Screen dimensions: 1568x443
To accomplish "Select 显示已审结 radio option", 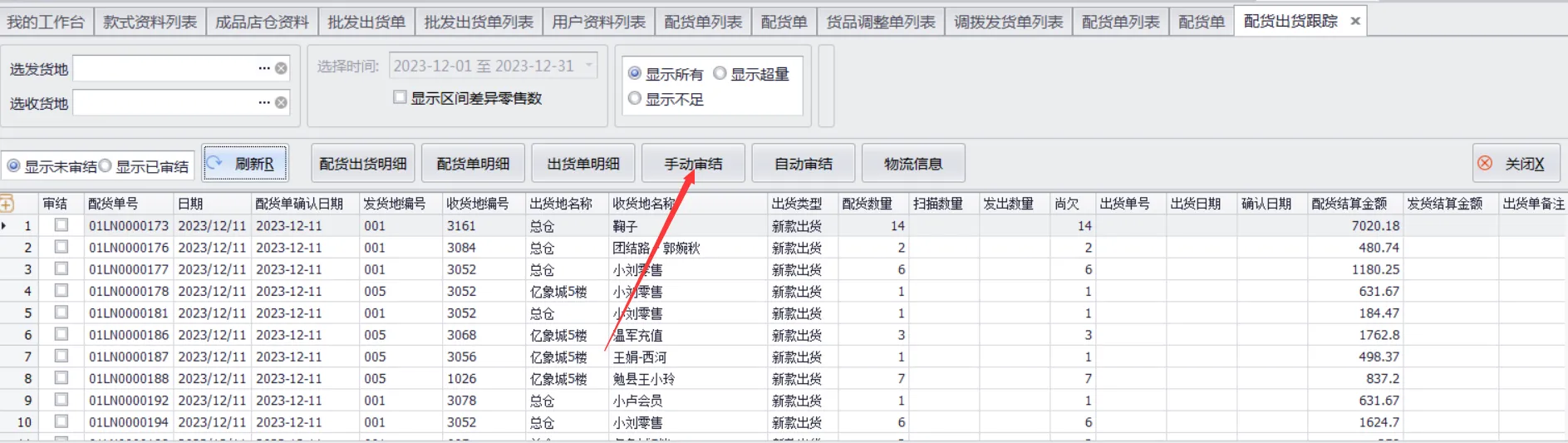I will (106, 165).
